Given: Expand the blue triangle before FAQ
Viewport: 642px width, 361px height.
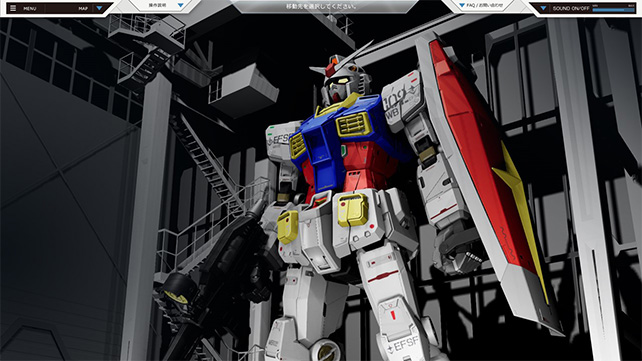Looking at the screenshot, I should [462, 5].
